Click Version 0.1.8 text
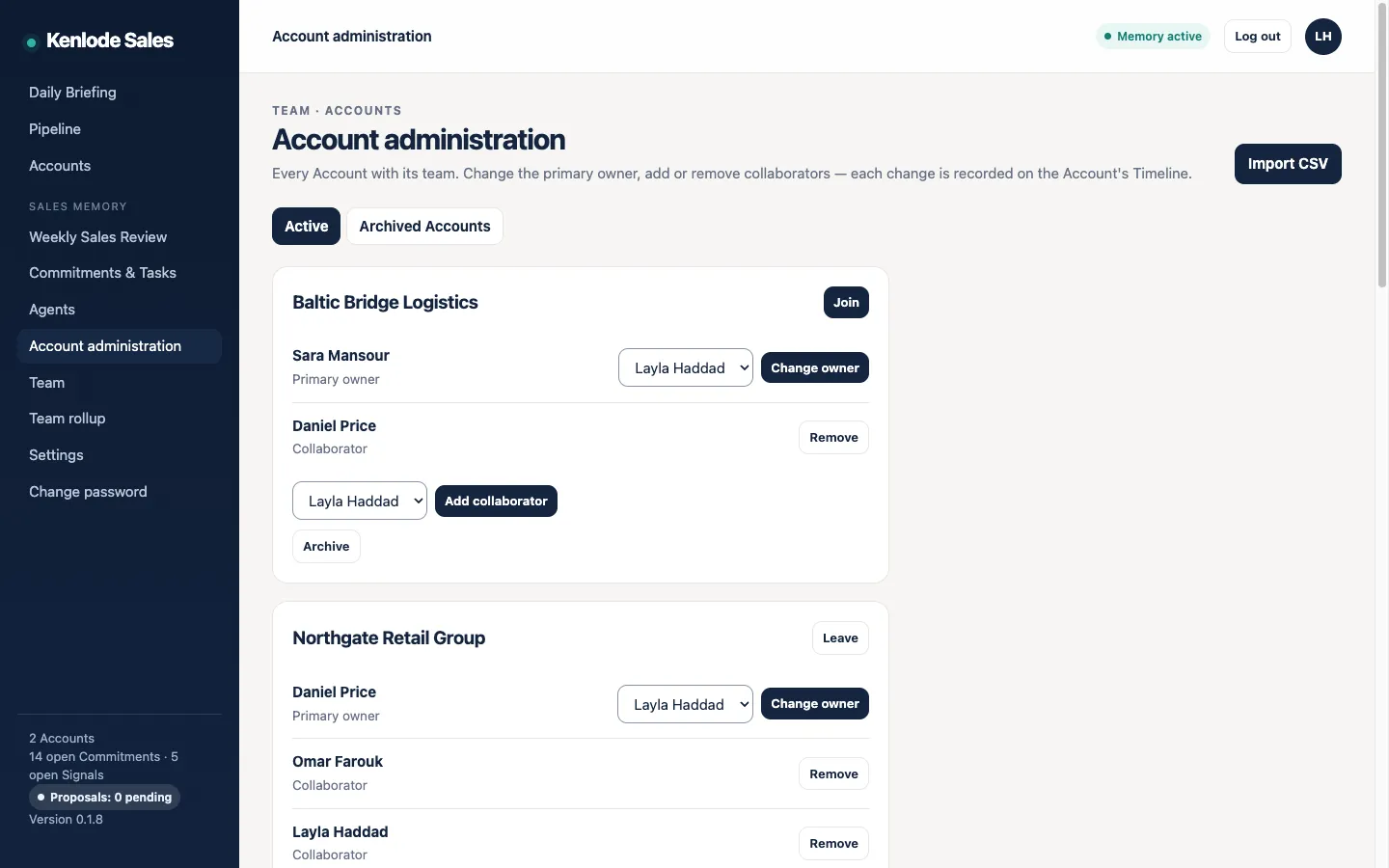Image resolution: width=1389 pixels, height=868 pixels. point(66,820)
